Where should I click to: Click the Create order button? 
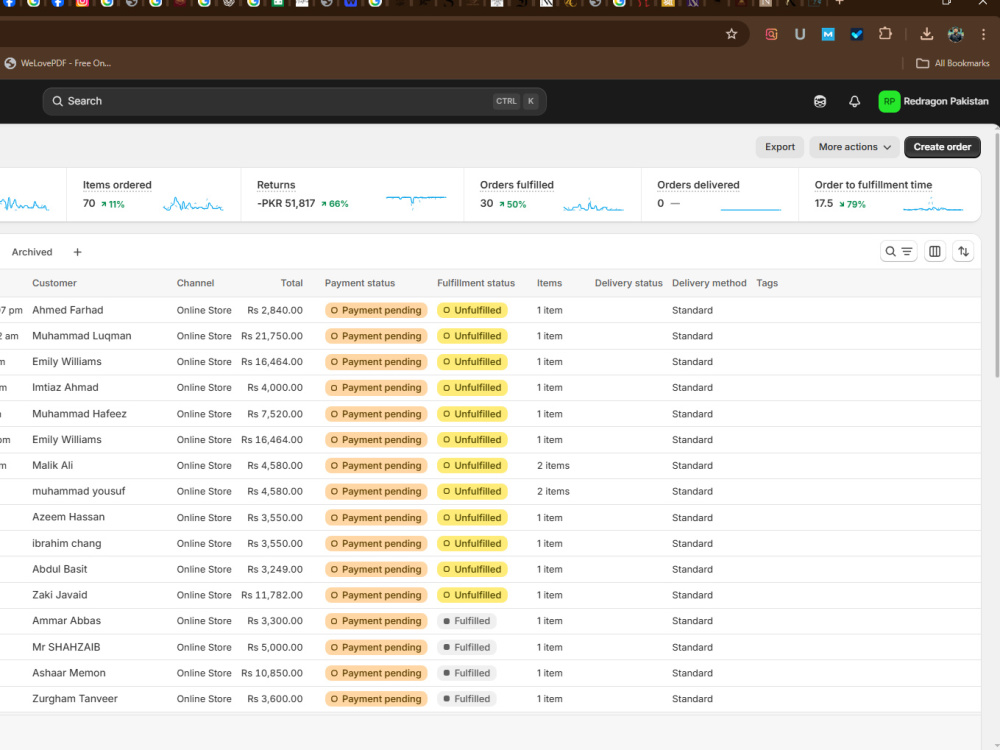(x=942, y=147)
